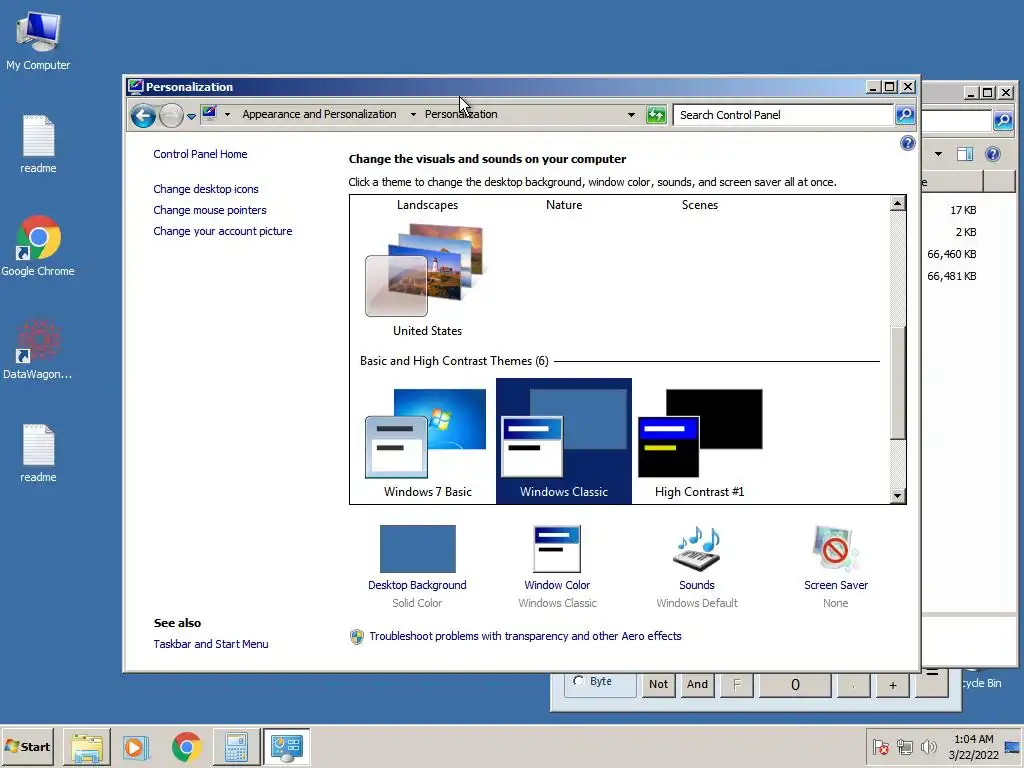The image size is (1024, 768).
Task: Click the search magnifier in Personalization window
Action: [x=904, y=115]
